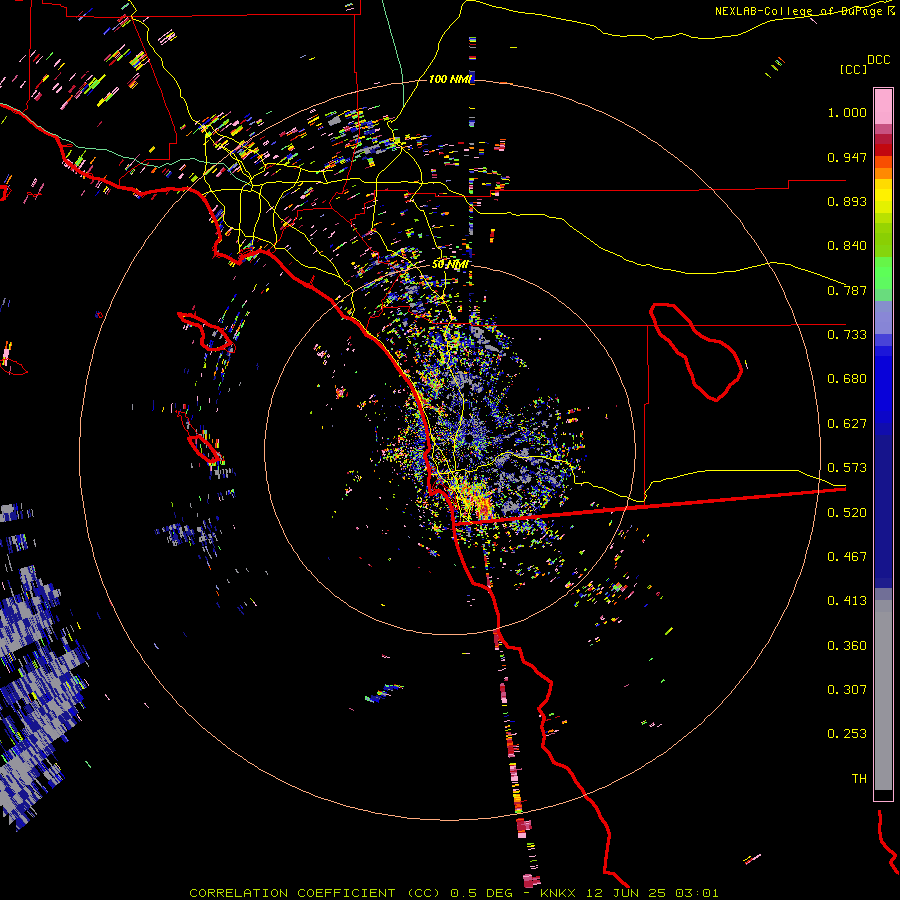This screenshot has height=900, width=900.
Task: Click the 100 NMI range ring label
Action: pos(451,79)
